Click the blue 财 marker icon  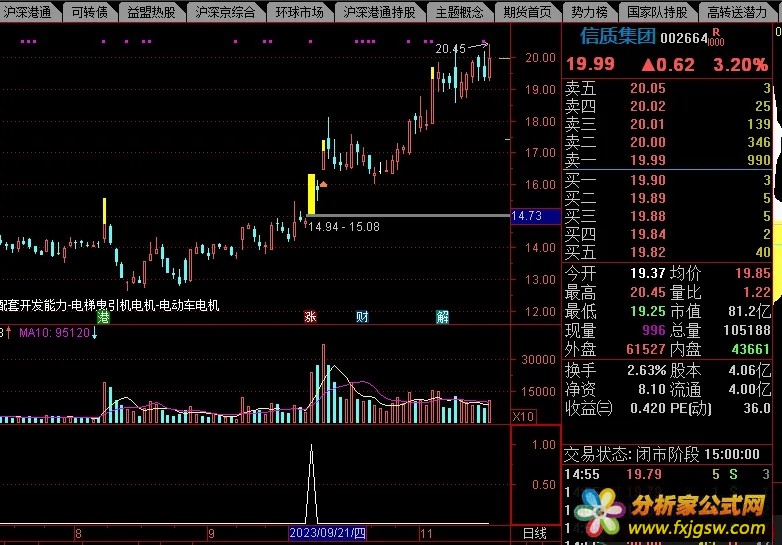[362, 317]
